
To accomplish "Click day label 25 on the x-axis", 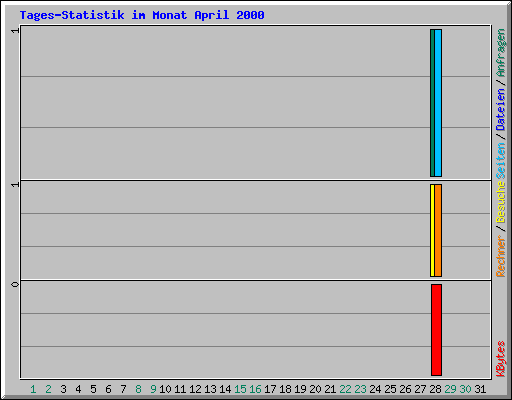I will 390,389.
